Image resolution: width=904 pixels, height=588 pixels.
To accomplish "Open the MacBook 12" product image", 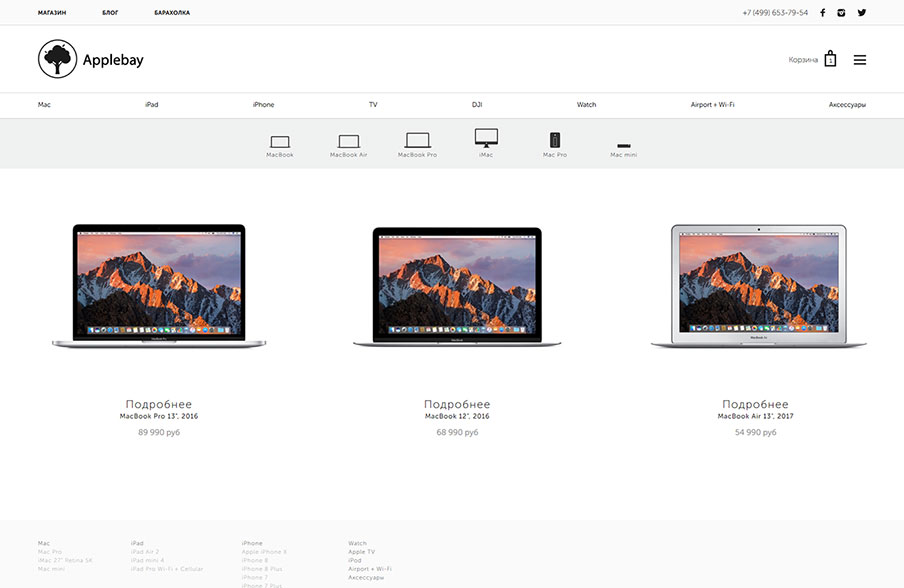I will pyautogui.click(x=457, y=287).
